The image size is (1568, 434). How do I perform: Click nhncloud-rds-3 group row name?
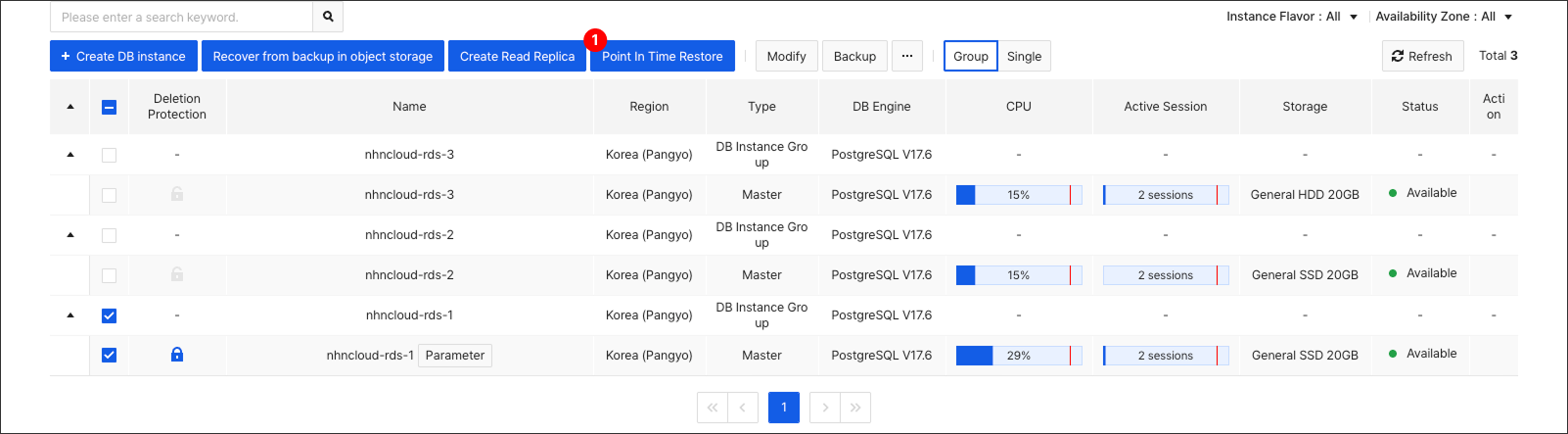click(x=409, y=155)
